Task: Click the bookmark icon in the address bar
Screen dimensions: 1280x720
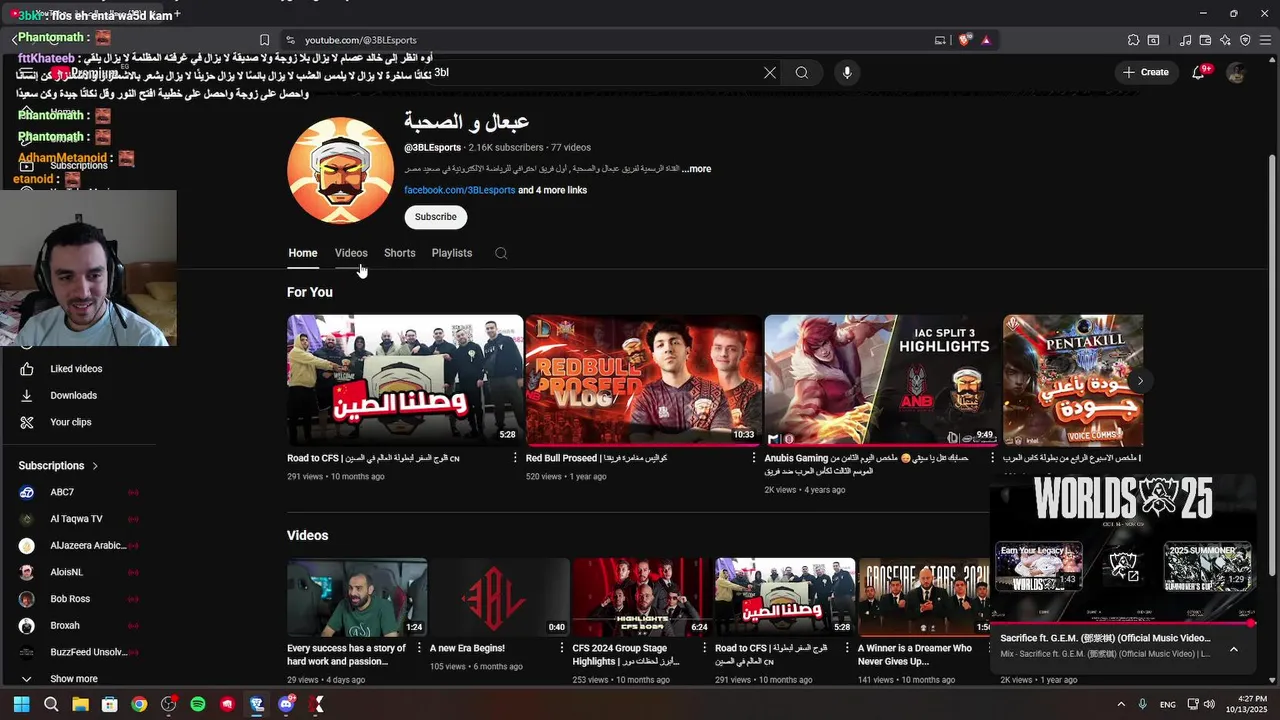Action: [x=264, y=40]
